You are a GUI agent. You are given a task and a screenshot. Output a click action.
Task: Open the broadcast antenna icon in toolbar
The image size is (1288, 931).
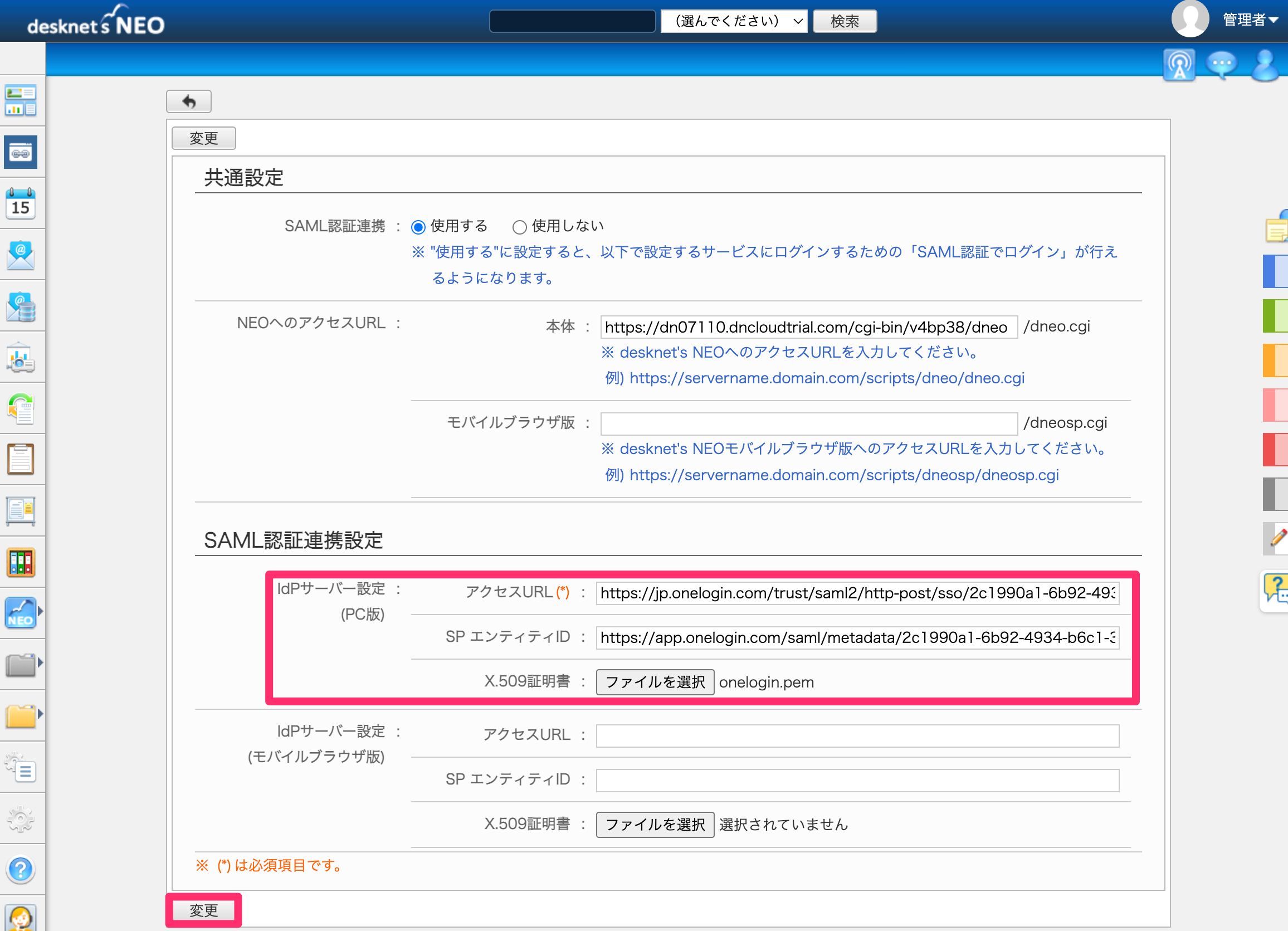coord(1179,65)
